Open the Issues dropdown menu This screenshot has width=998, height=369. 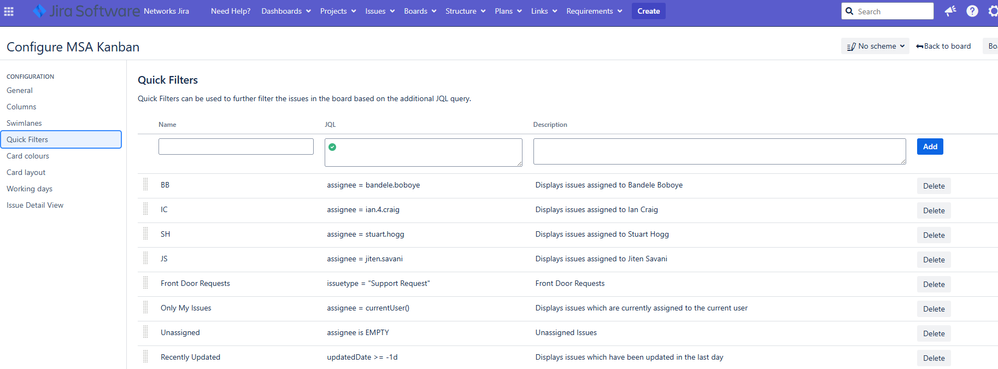[380, 11]
